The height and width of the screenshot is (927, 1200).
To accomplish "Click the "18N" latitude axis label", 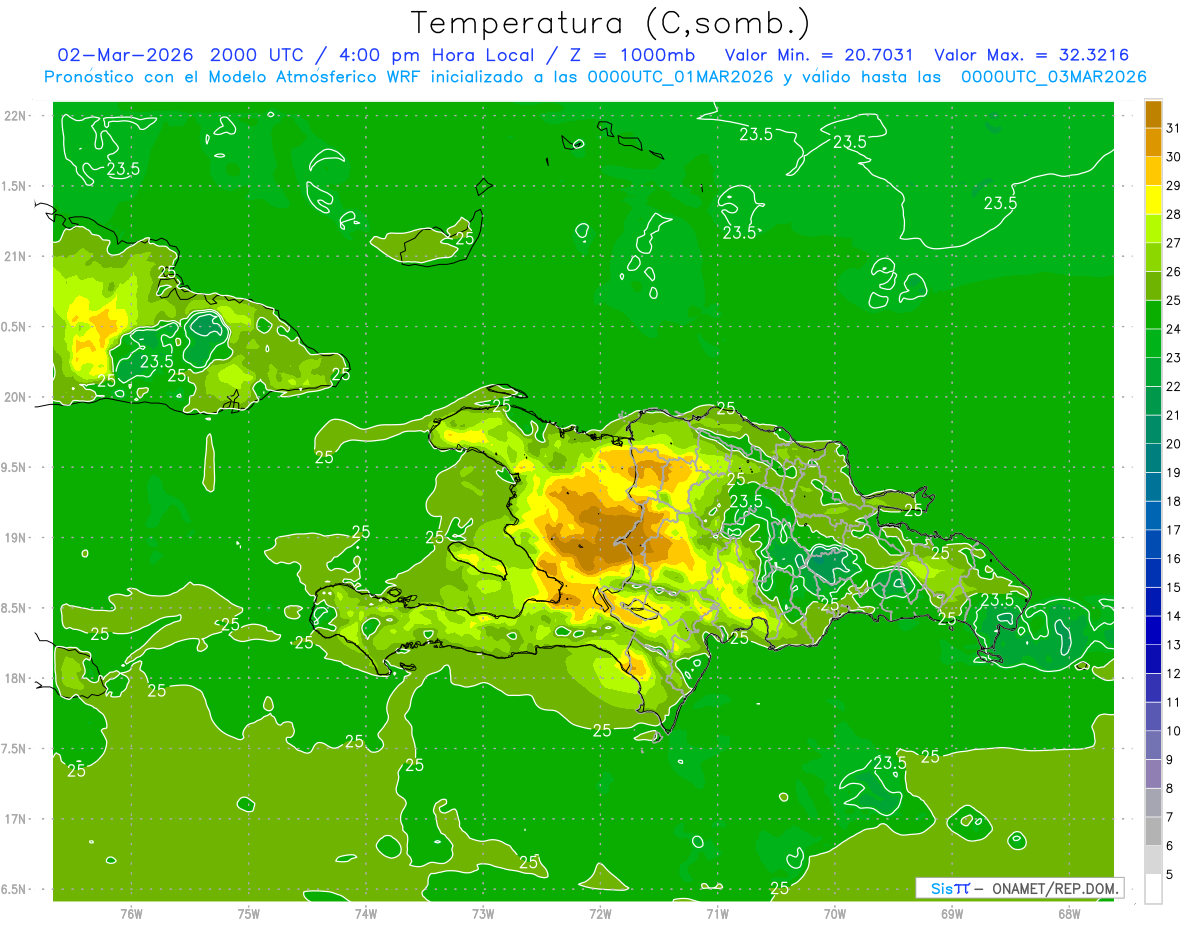I will pos(16,678).
